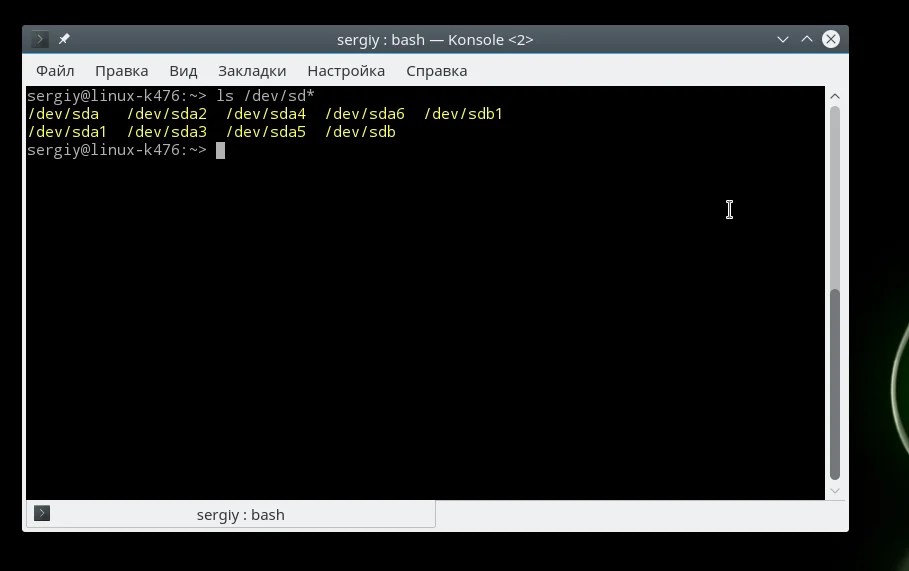Click the terminal scrollbar thumb

[x=835, y=384]
